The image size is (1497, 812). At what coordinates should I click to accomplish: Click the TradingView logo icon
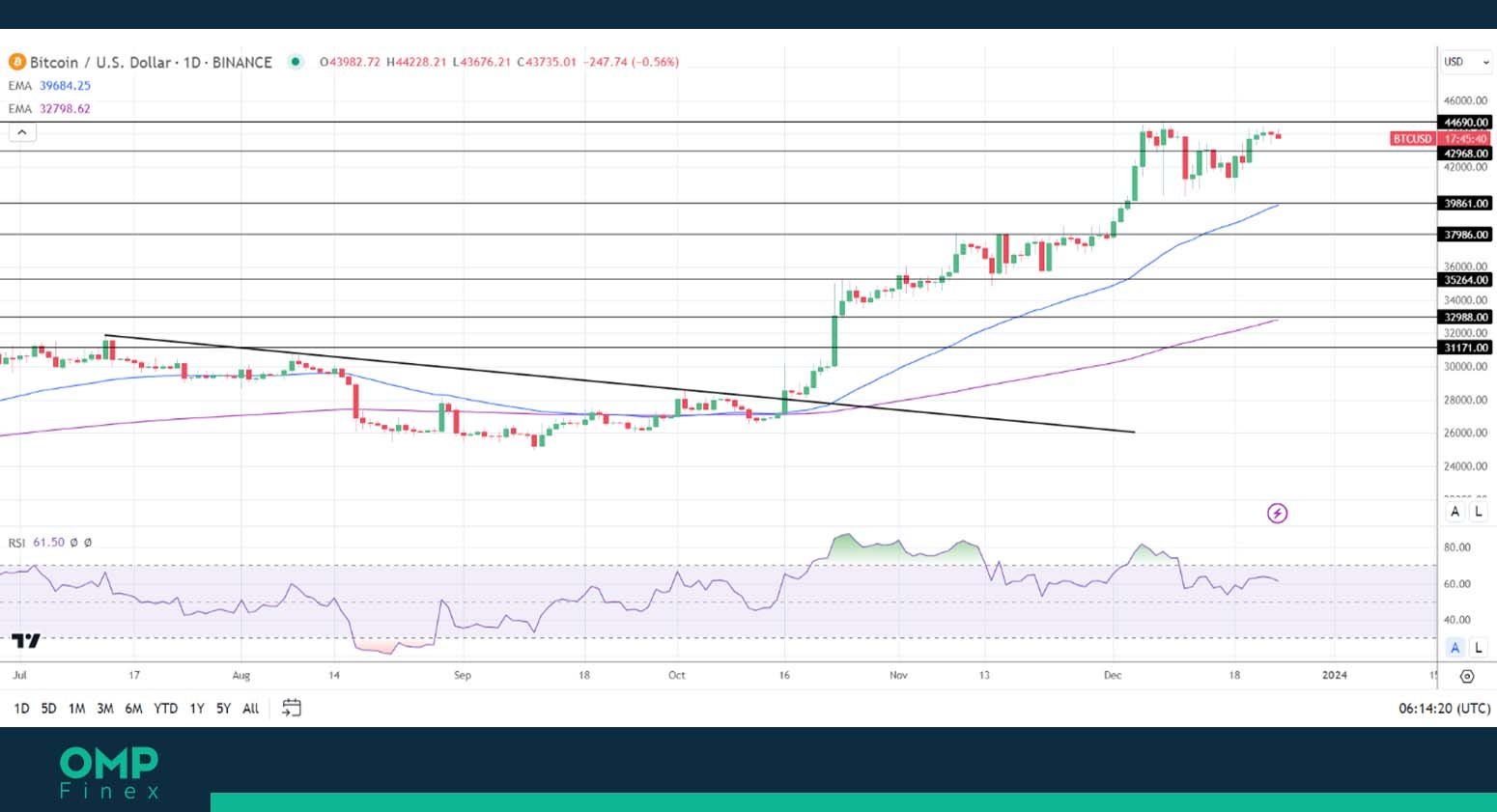[26, 640]
